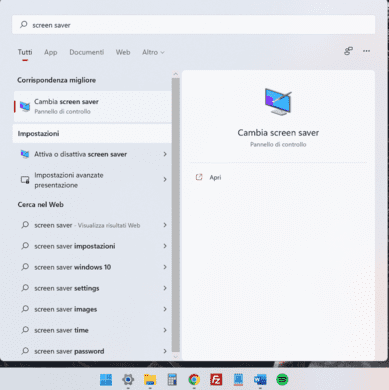
Task: Open the search feedback people icon
Action: coord(348,51)
